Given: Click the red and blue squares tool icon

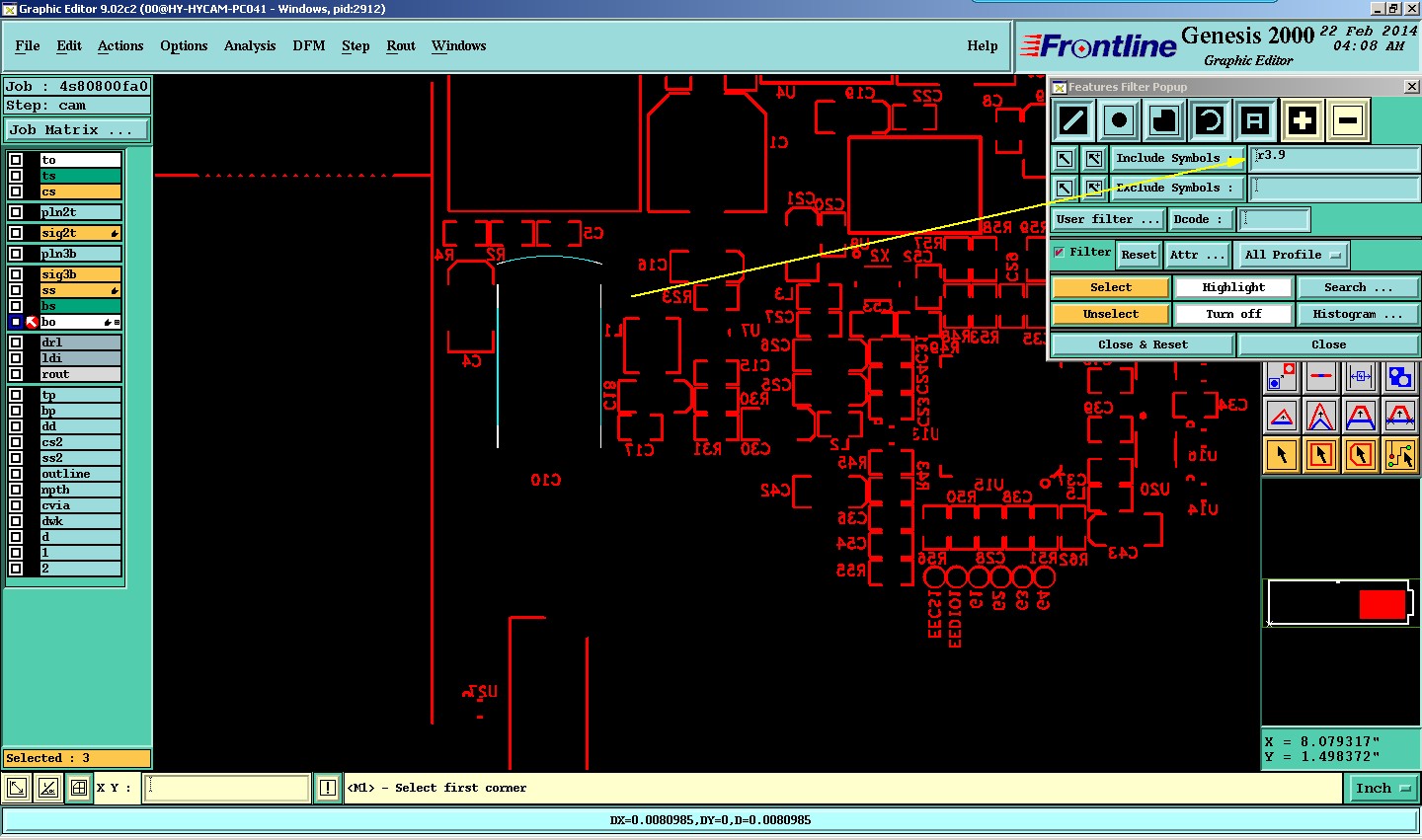Looking at the screenshot, I should pyautogui.click(x=1282, y=377).
